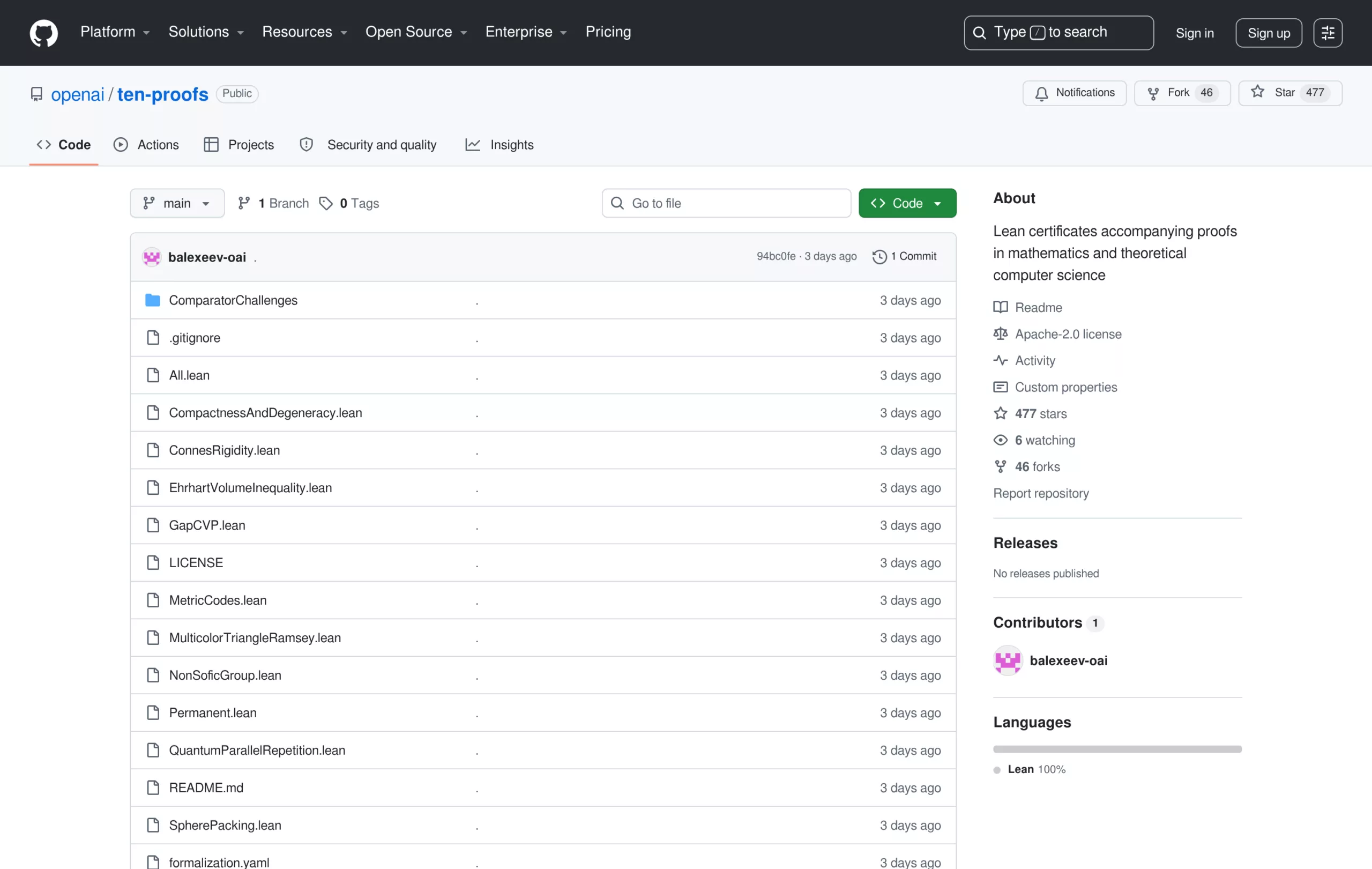The height and width of the screenshot is (869, 1372).
Task: Open the appearance settings icon button
Action: coord(1328,33)
